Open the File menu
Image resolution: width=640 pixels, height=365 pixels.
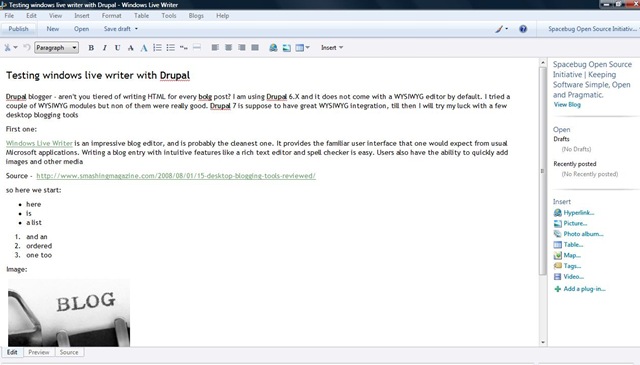click(9, 16)
